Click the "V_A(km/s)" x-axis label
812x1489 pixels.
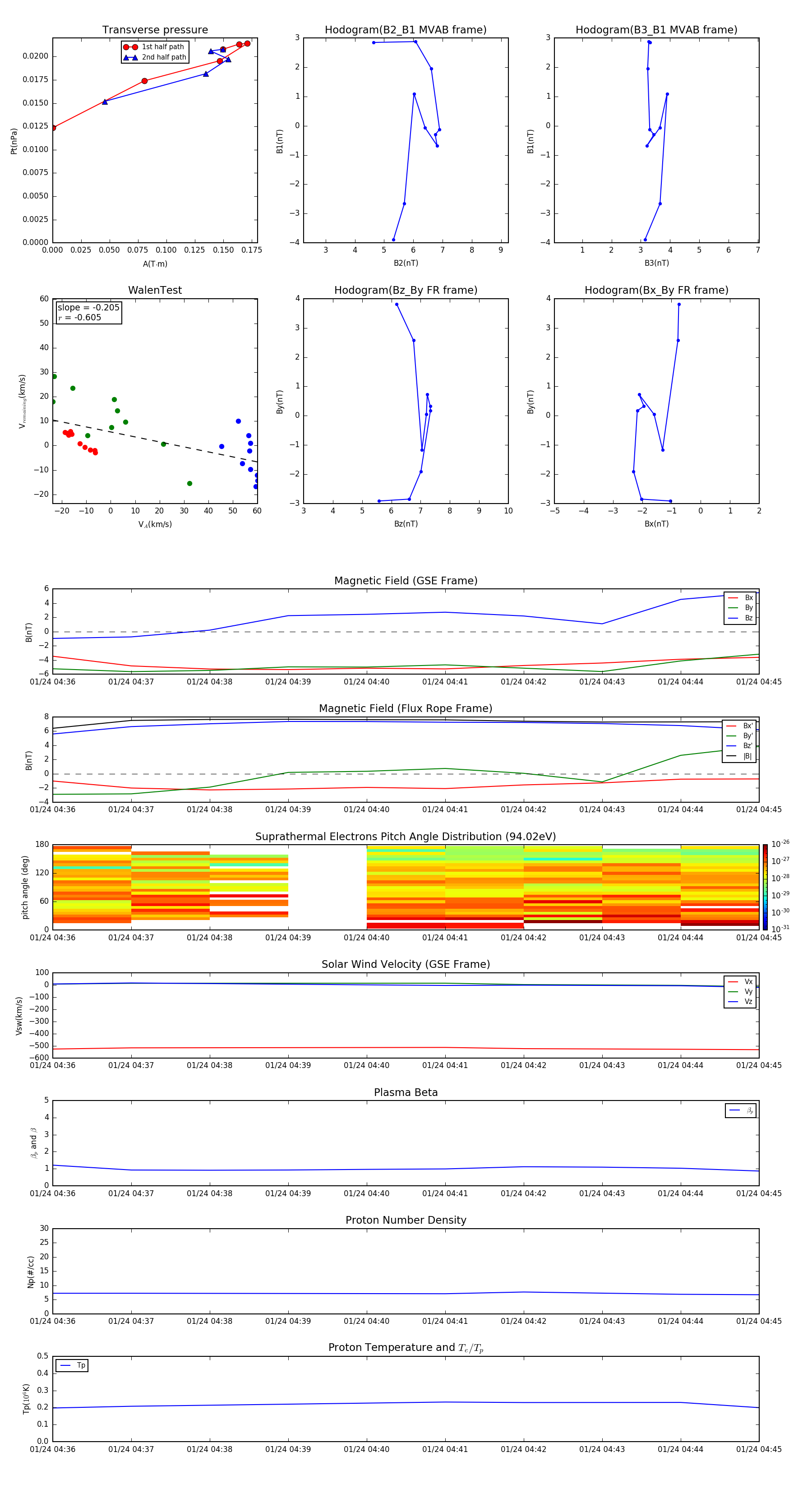pos(155,524)
